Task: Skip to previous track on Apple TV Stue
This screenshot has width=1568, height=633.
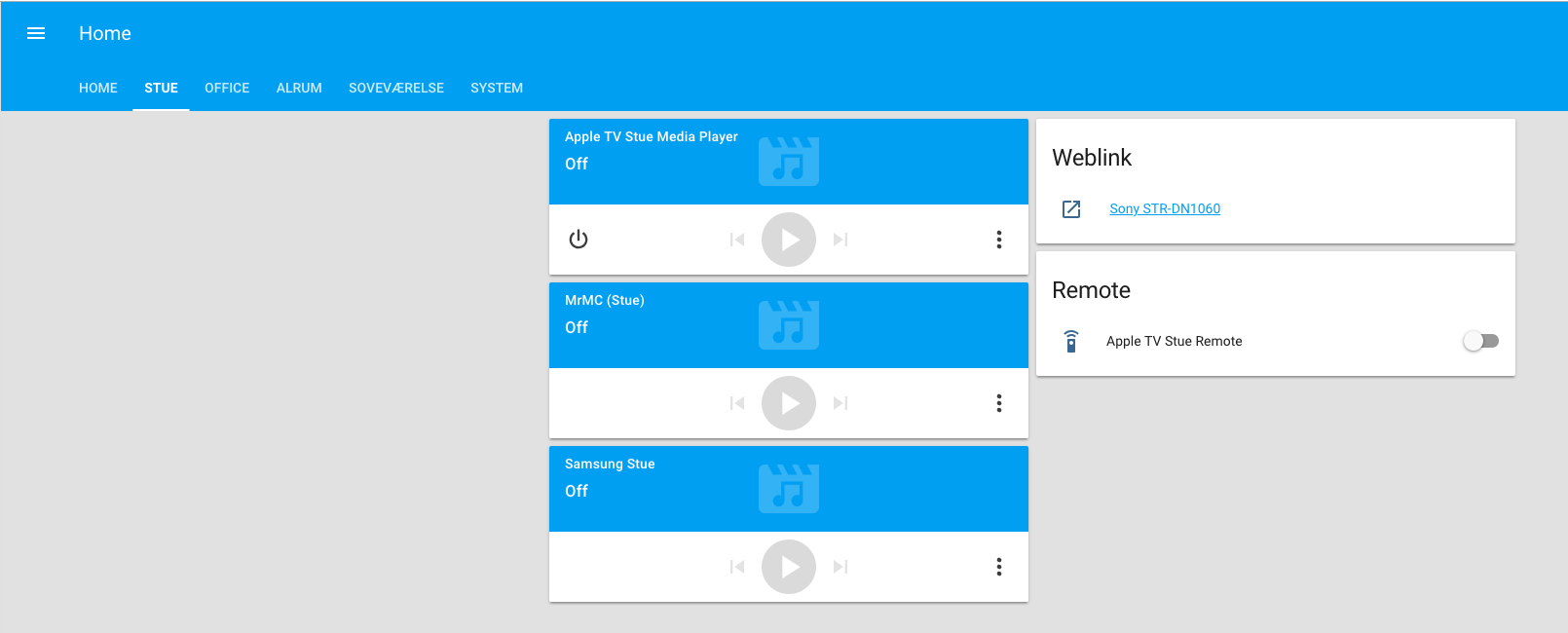Action: (x=737, y=240)
